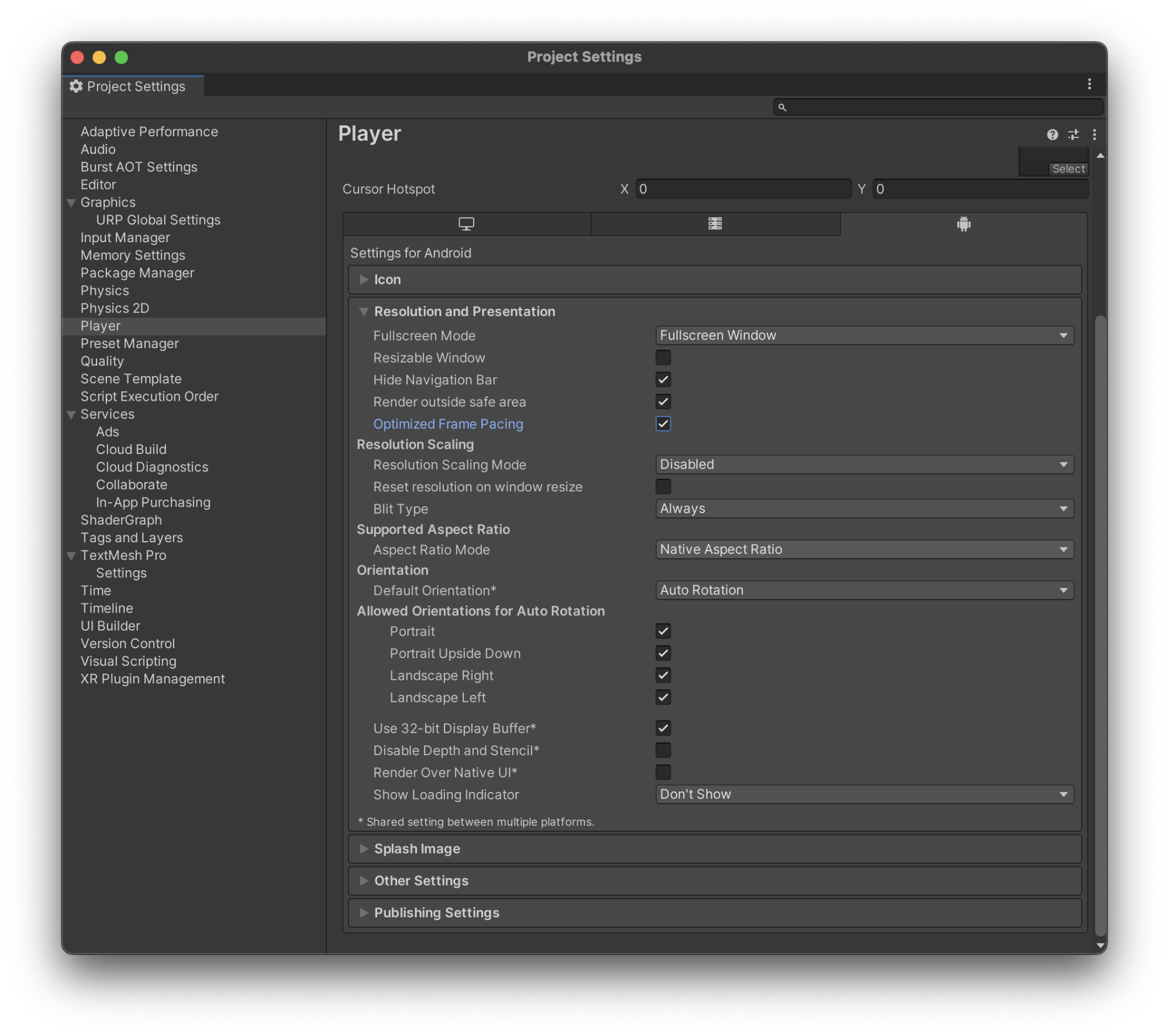
Task: Select the Physics 2D settings menu item
Action: (x=115, y=307)
